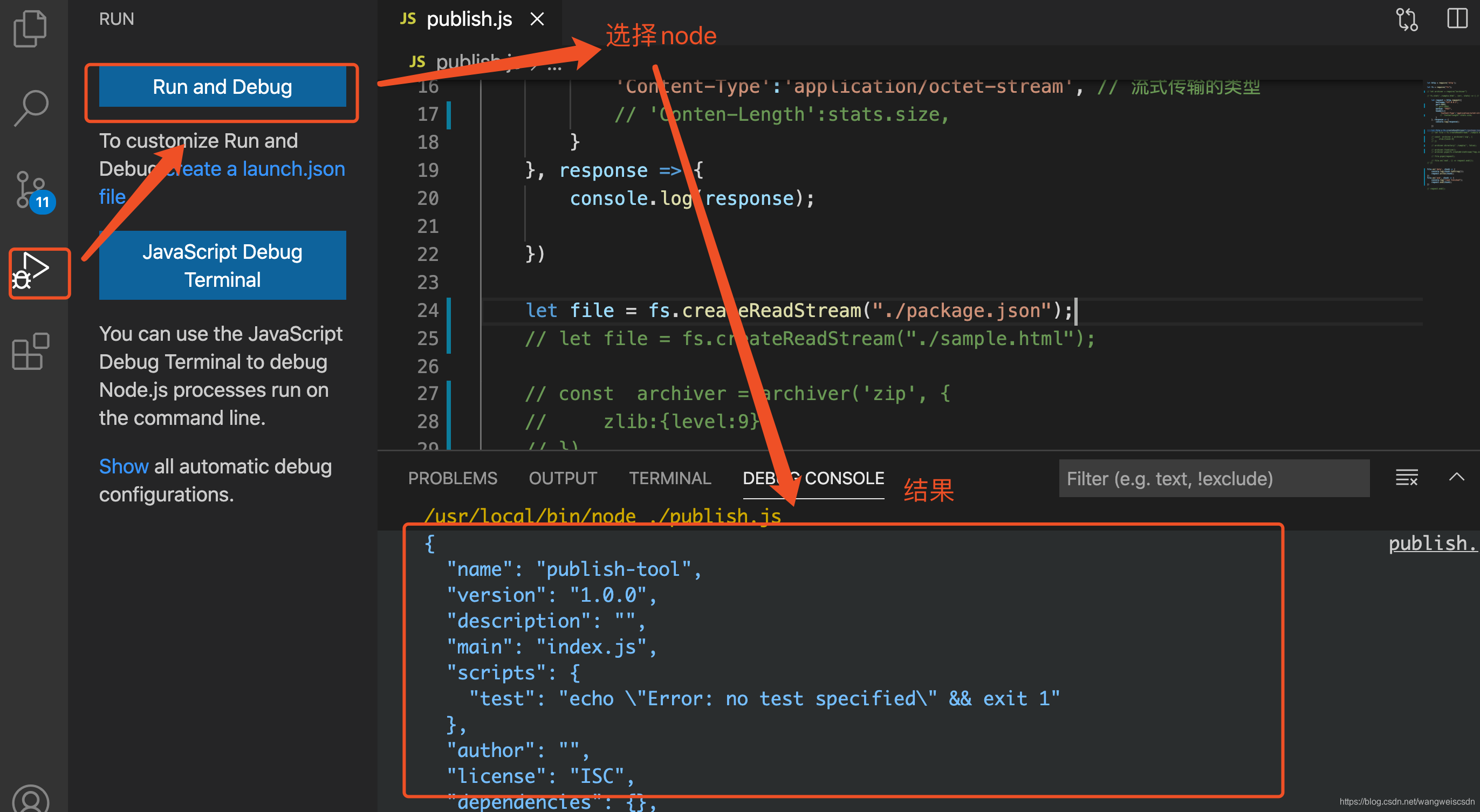Click the commented sample.html code line
1480x812 pixels.
point(810,339)
